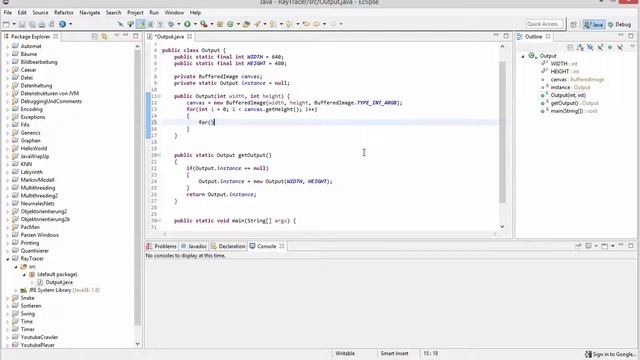Toggle Hide Local Types in Outline toolbar
Viewport: 640px width, 360px height.
tap(620, 47)
